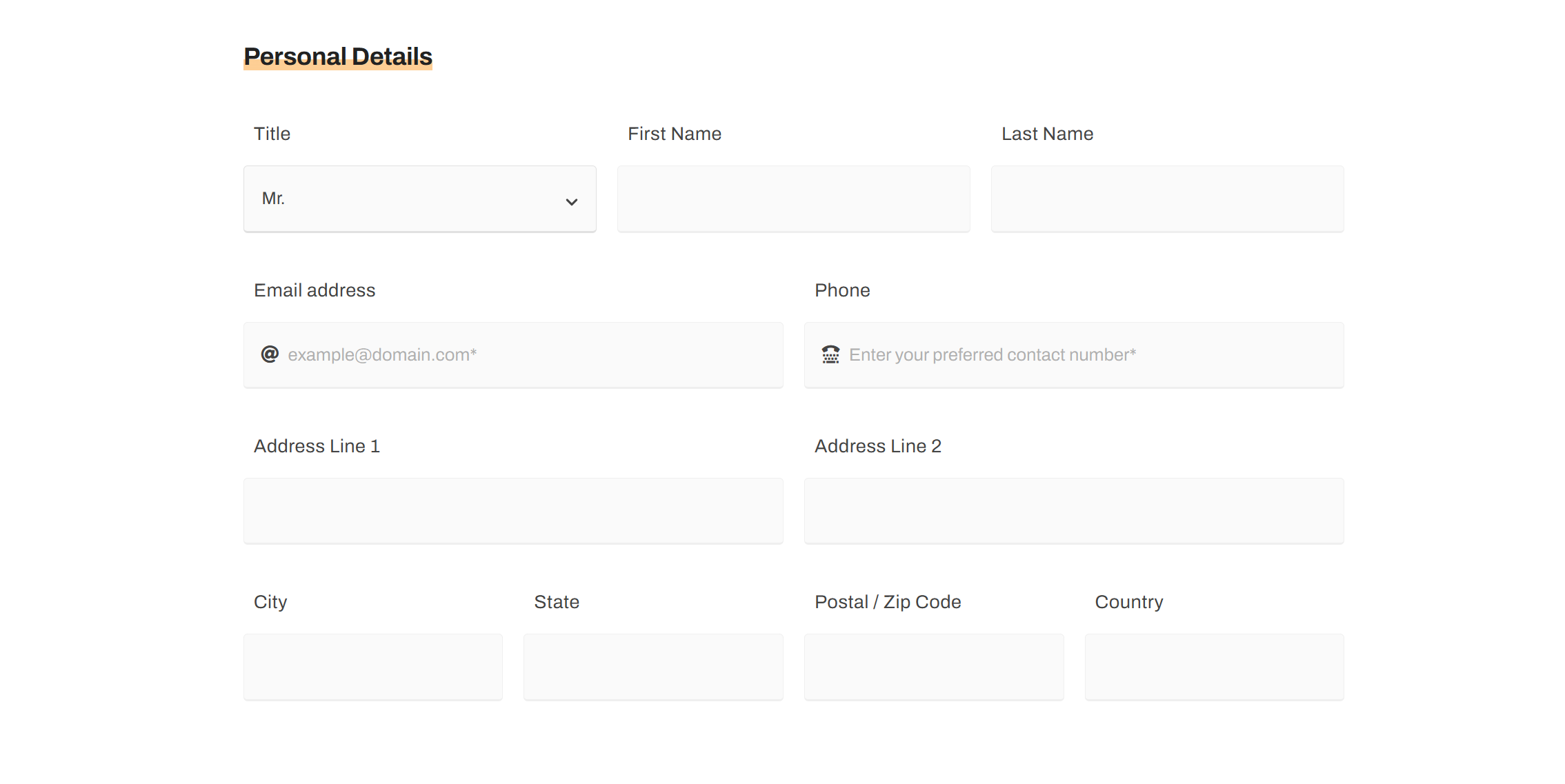Screen dimensions: 1565x784
Task: Focus the Postal / Zip Code field
Action: tap(934, 667)
